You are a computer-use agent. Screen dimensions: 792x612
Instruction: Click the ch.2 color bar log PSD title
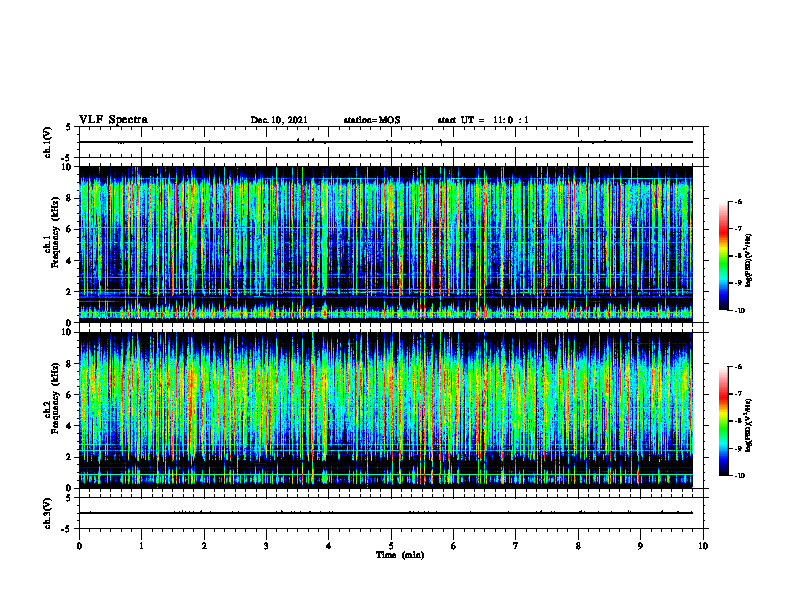click(x=749, y=426)
